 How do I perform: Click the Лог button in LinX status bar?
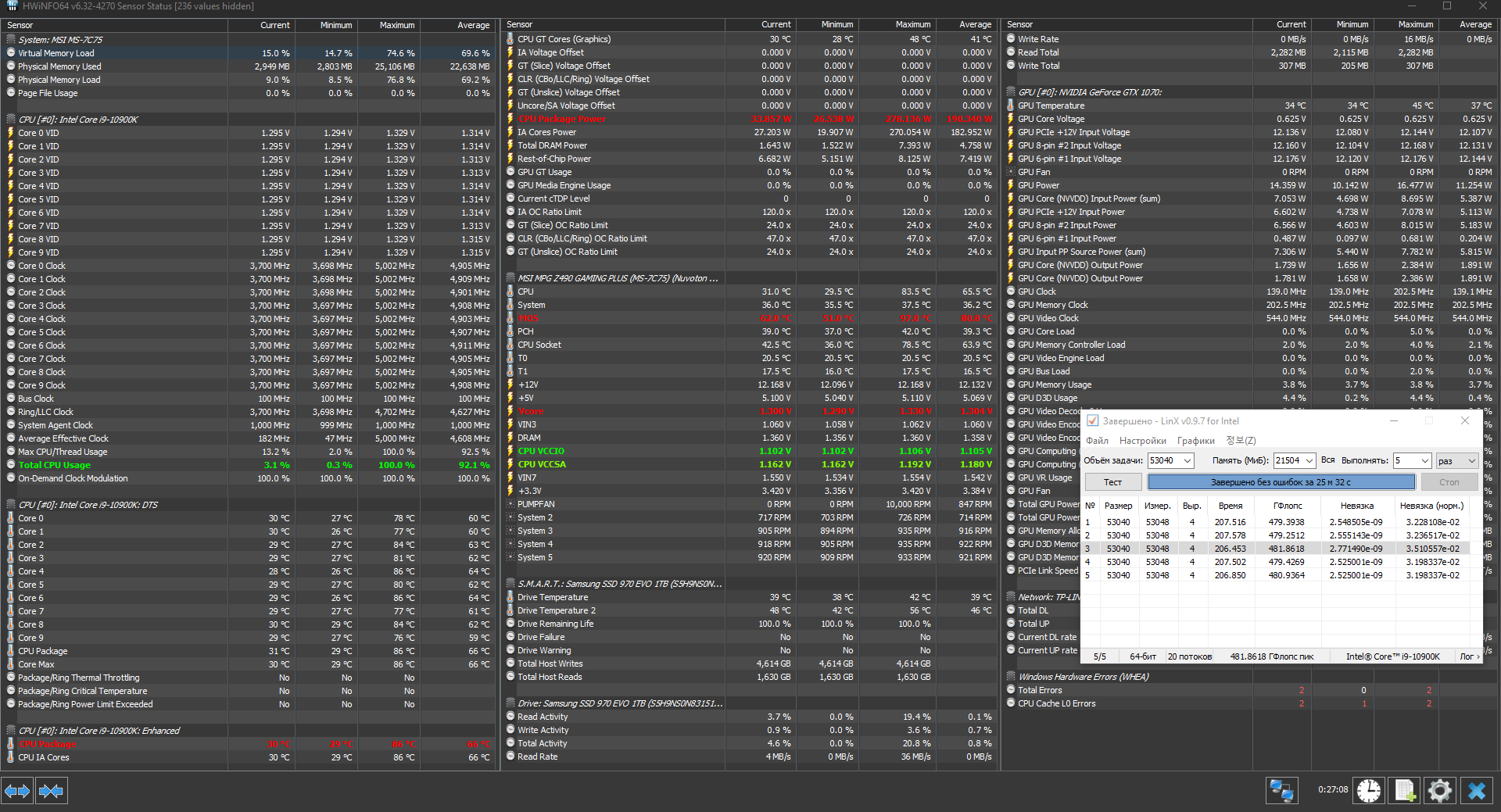tap(1469, 656)
